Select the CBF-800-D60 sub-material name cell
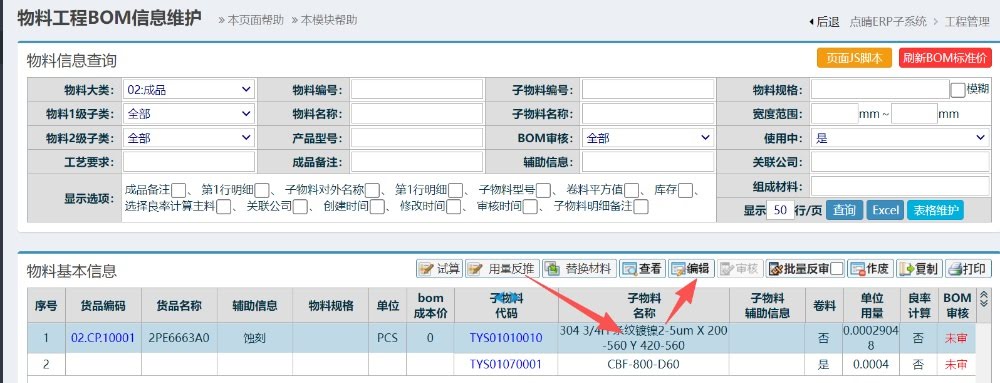This screenshot has width=1000, height=383. coord(643,365)
